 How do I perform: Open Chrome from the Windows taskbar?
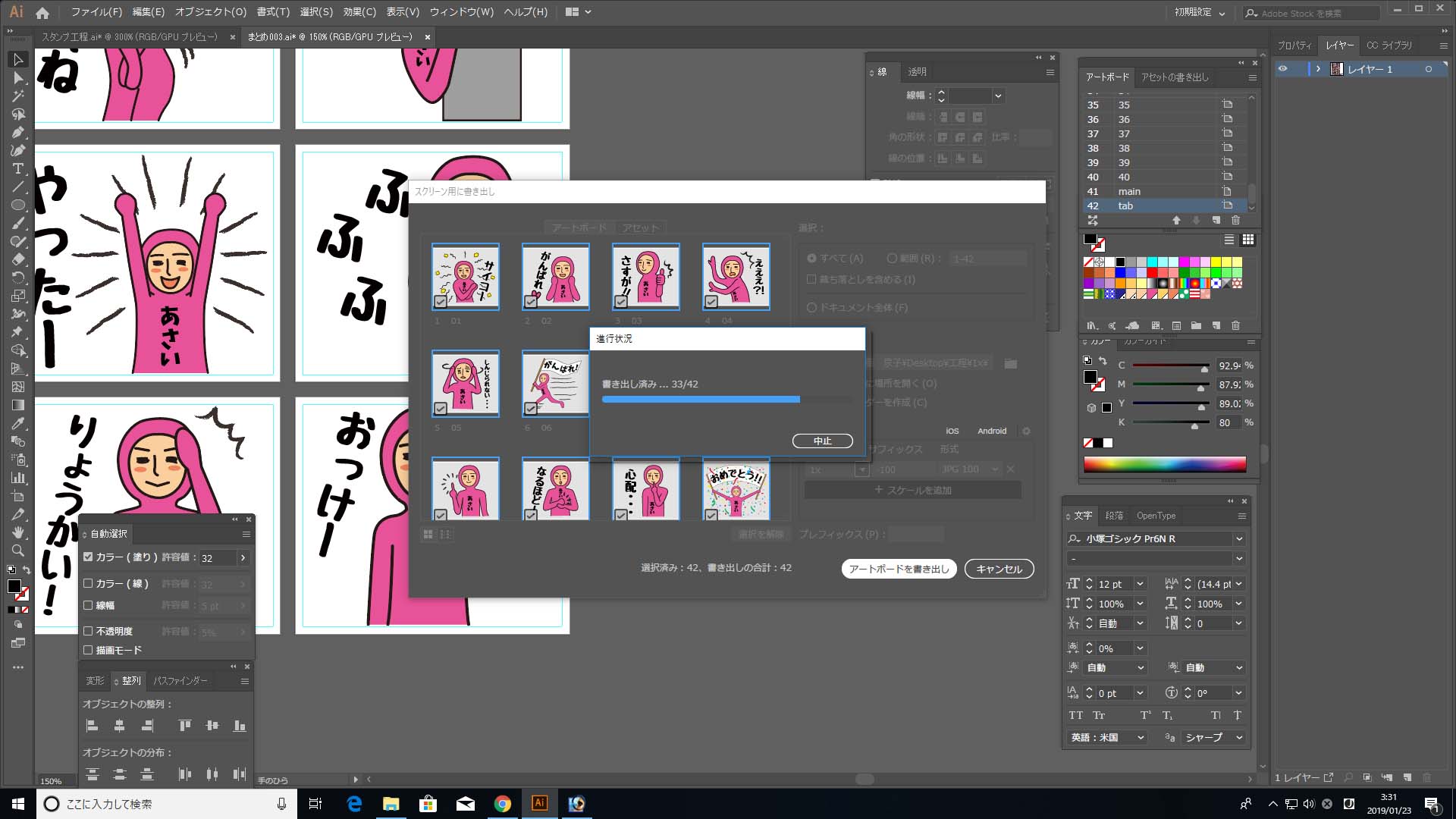tap(502, 803)
